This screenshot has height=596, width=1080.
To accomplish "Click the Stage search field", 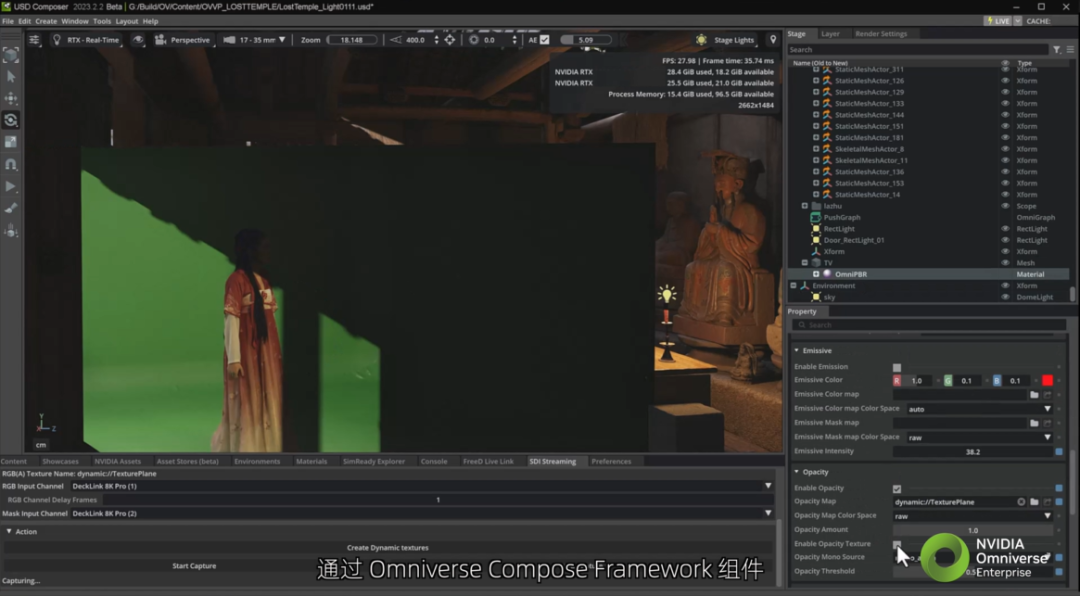I will 918,50.
